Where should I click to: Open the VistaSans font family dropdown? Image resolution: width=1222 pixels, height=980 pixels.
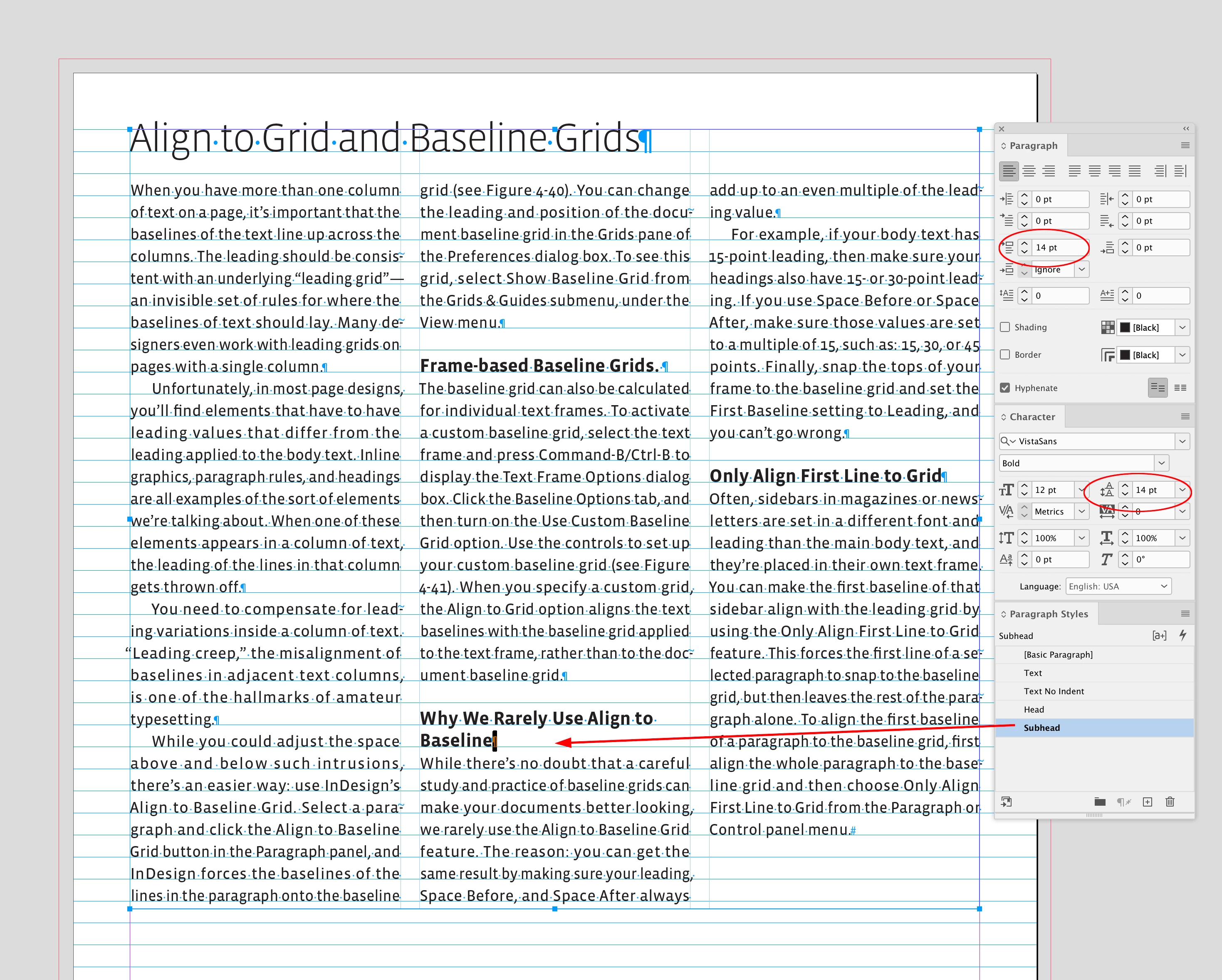(x=1182, y=441)
